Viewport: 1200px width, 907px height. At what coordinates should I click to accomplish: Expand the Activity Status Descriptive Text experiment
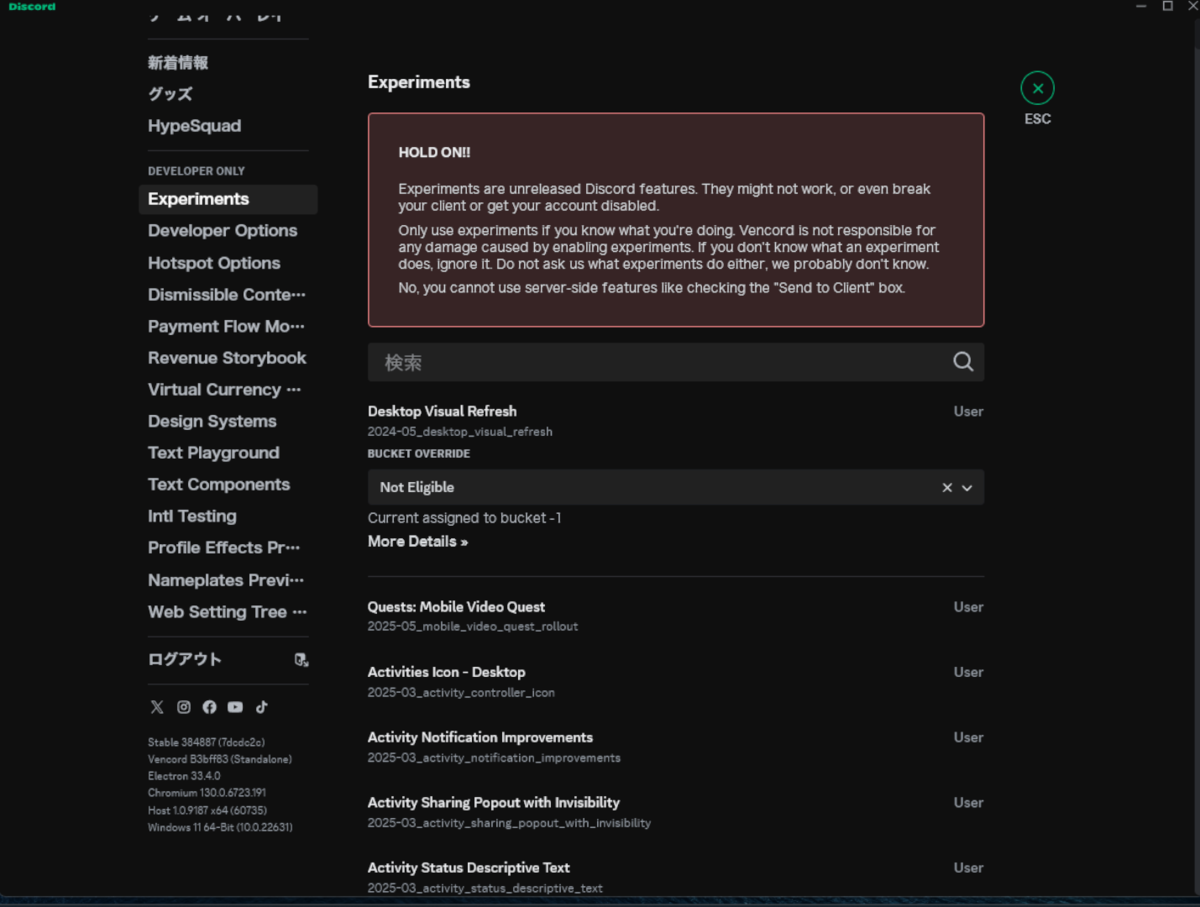(676, 877)
